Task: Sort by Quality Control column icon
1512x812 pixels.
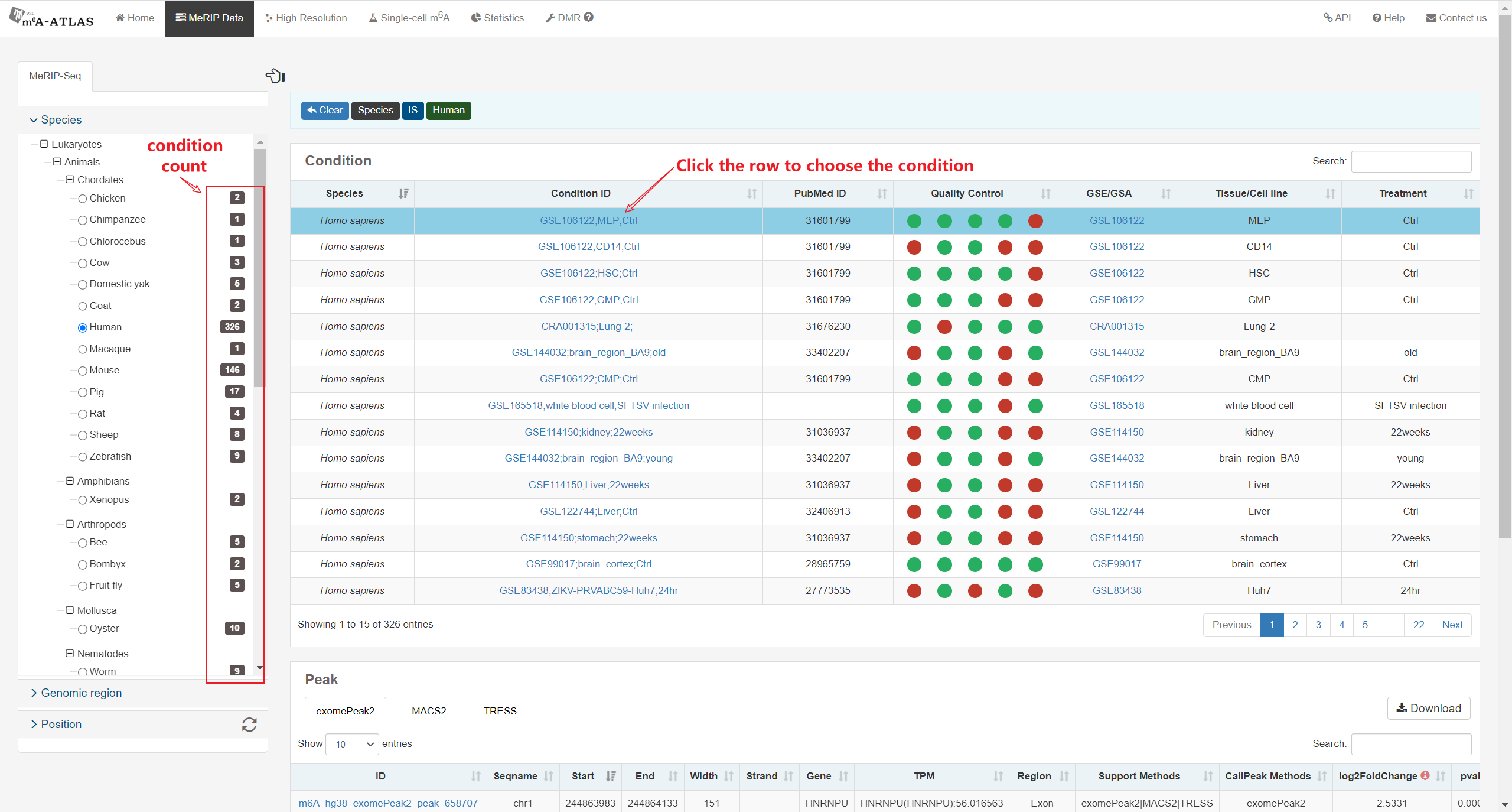Action: (1045, 193)
